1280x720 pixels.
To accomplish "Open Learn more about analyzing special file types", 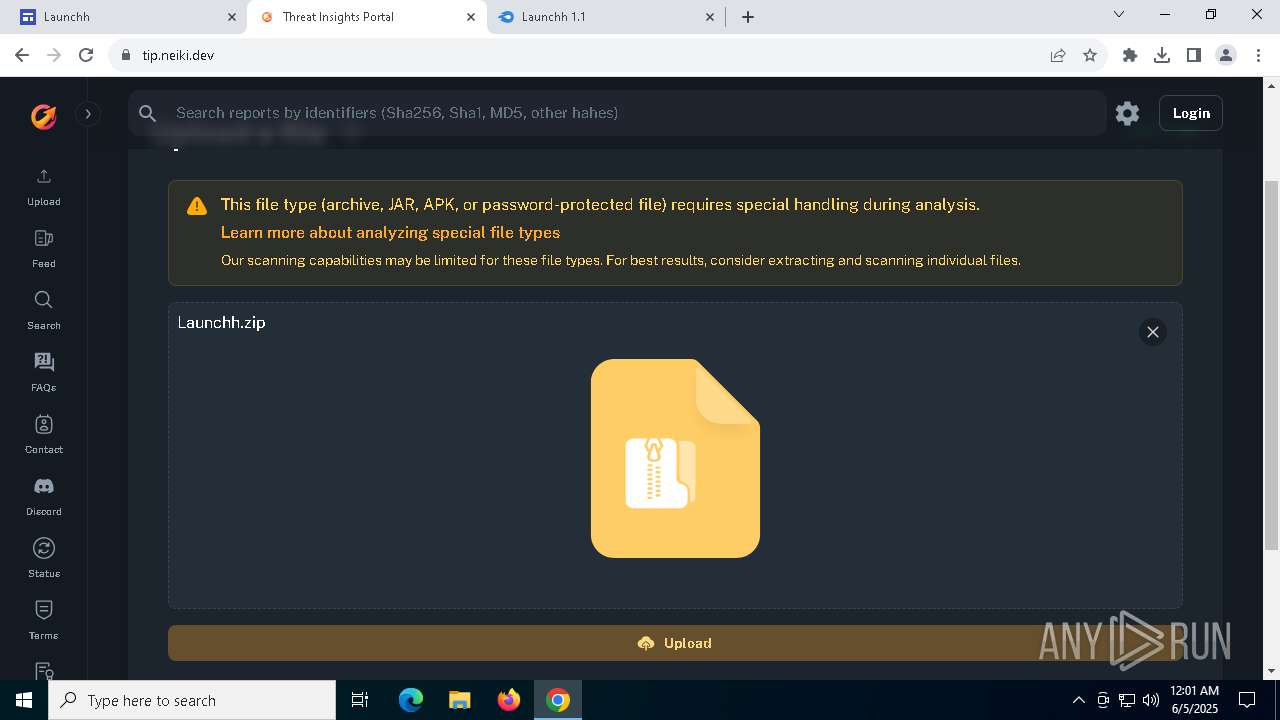I will pyautogui.click(x=390, y=232).
